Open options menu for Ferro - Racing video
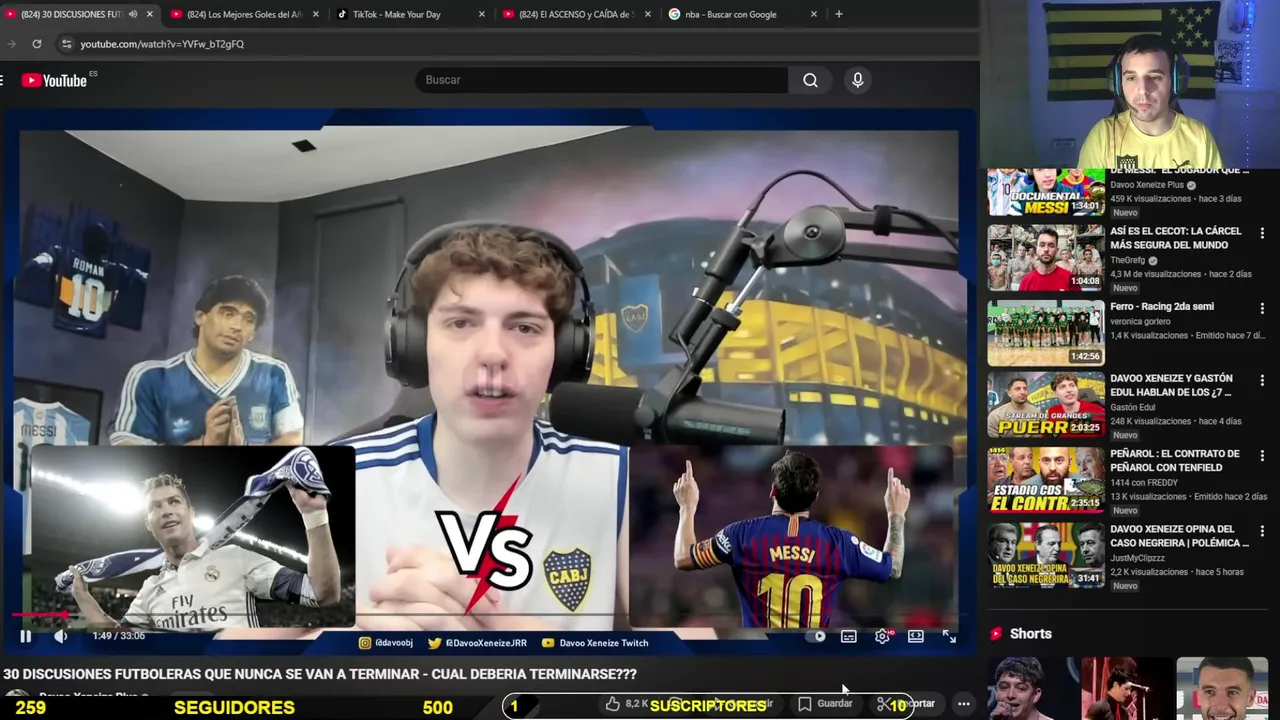The image size is (1280, 720). (x=1262, y=308)
